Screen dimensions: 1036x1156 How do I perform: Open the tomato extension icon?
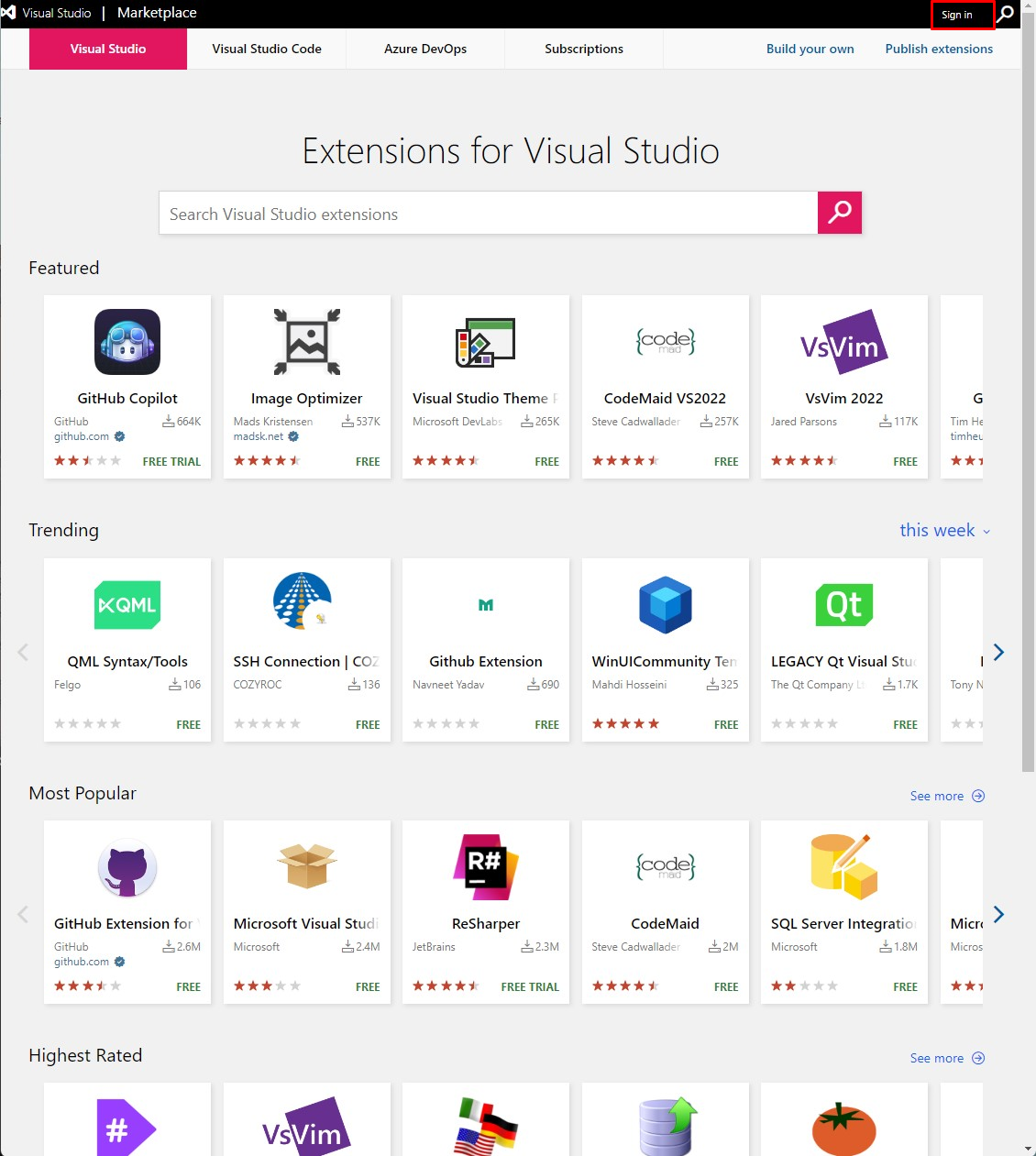pos(844,1129)
